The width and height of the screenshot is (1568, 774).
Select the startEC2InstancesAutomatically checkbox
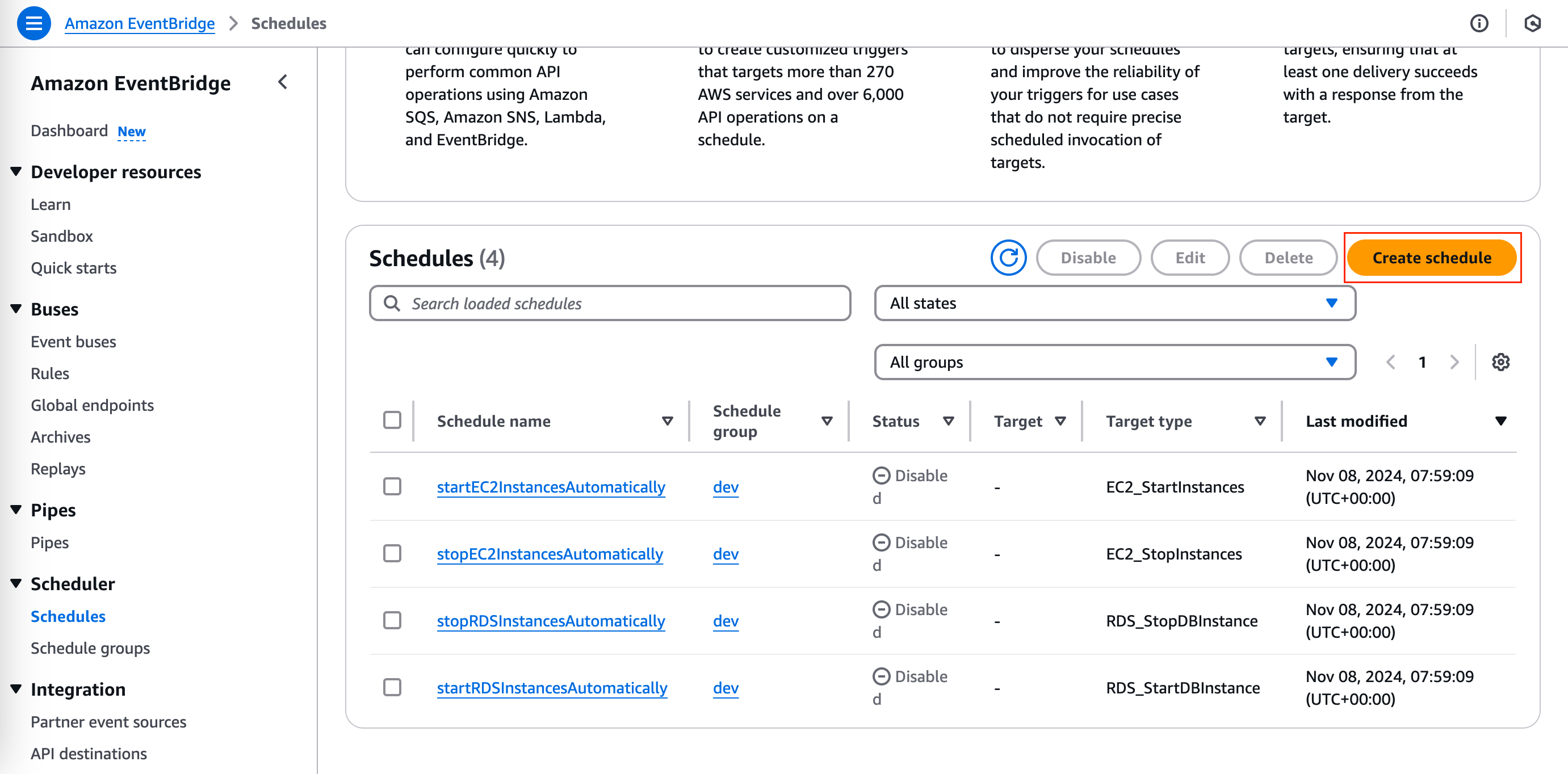(x=392, y=487)
